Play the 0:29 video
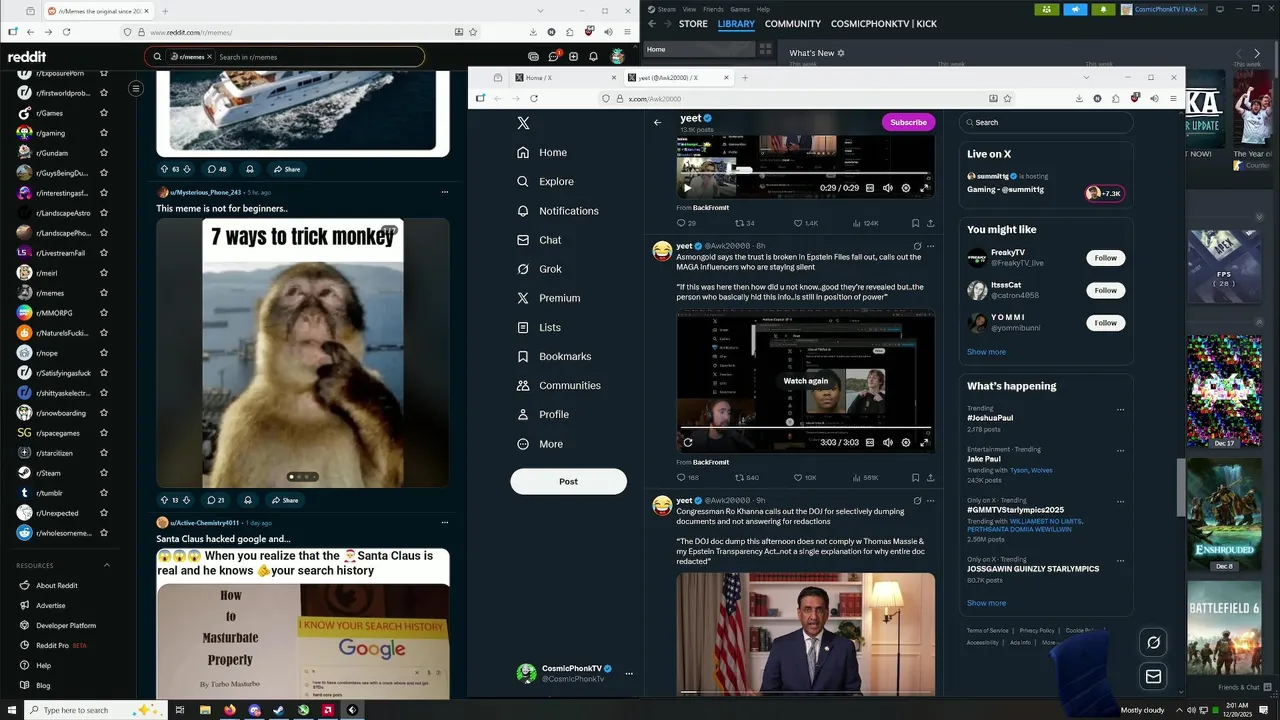The image size is (1280, 720). pos(687,188)
